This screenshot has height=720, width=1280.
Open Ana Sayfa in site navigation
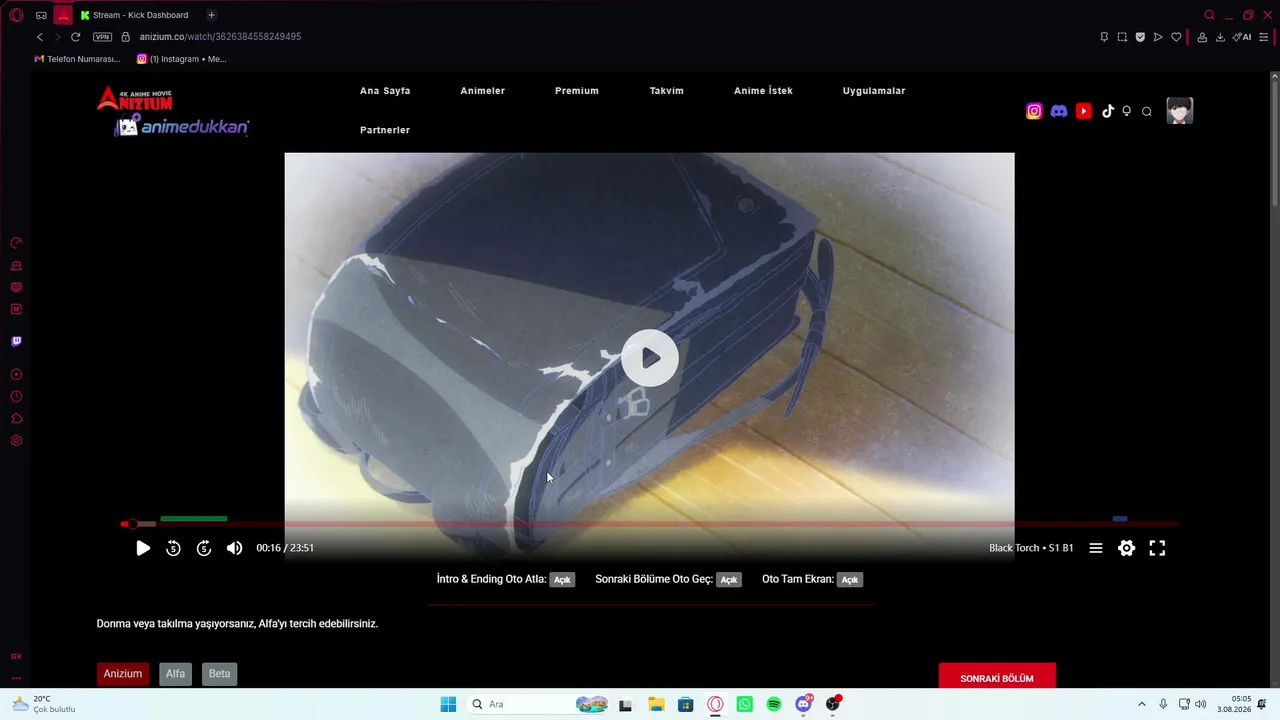point(385,91)
